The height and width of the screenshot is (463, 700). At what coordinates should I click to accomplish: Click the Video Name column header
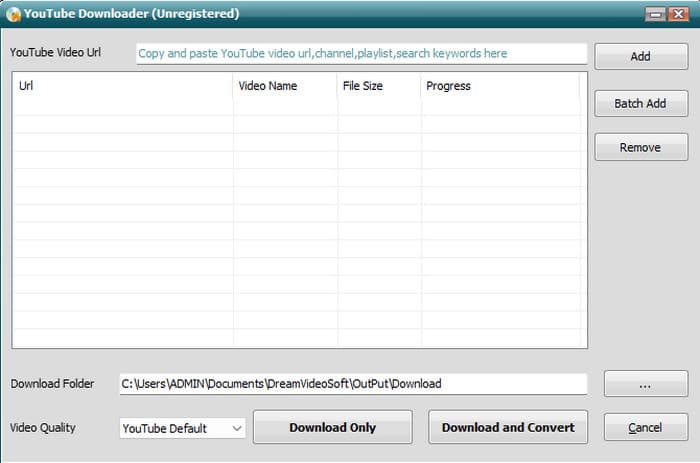click(284, 86)
